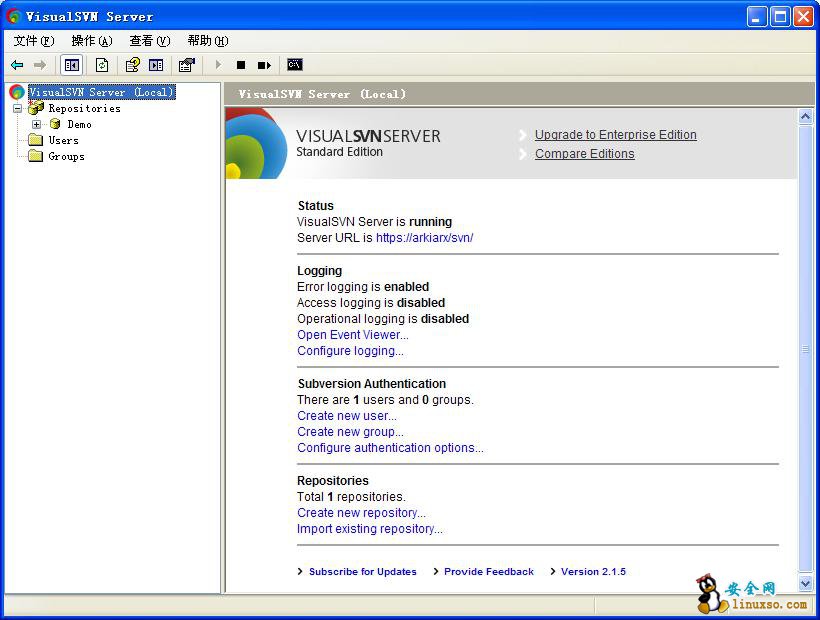Open the server URL https://arkiarx/svn/

coord(424,238)
